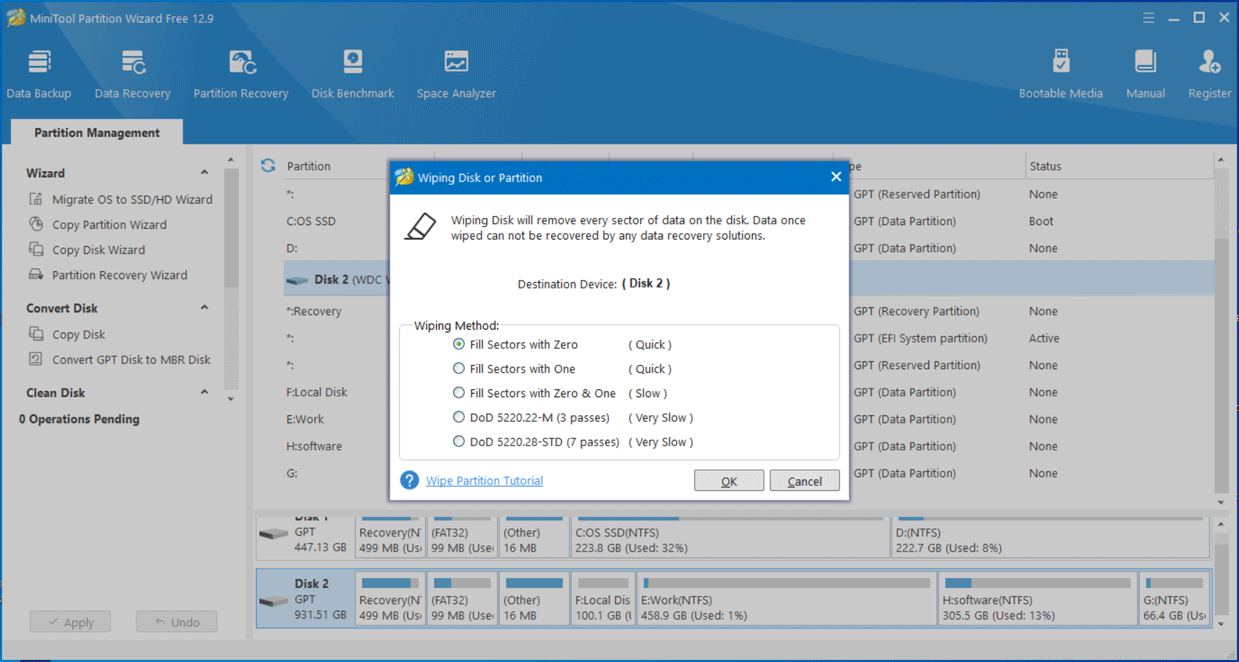Open the Data Backup tool
This screenshot has width=1239, height=662.
(39, 74)
